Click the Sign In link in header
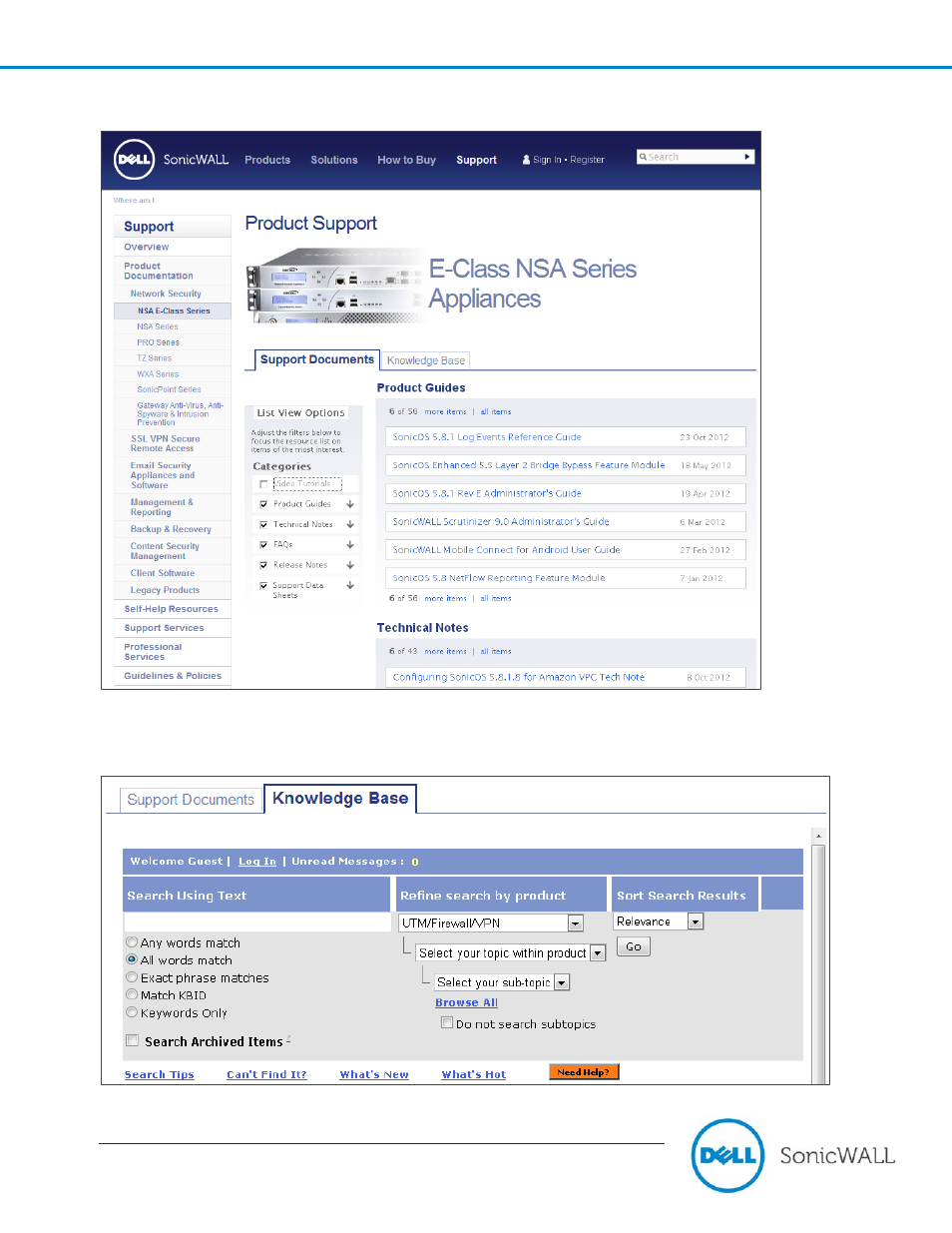Image resolution: width=952 pixels, height=1233 pixels. [x=547, y=160]
